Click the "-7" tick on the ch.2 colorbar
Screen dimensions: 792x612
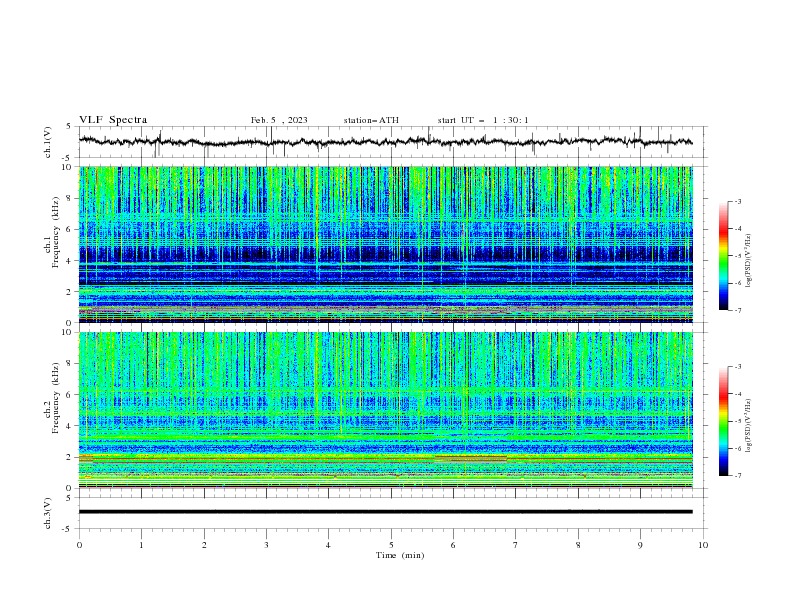point(737,476)
